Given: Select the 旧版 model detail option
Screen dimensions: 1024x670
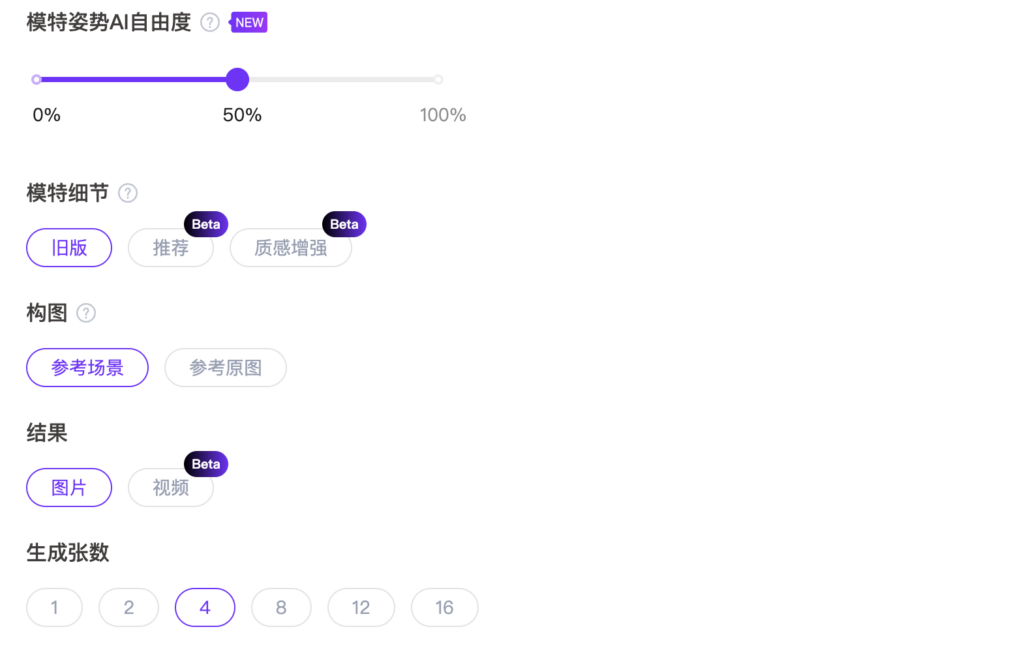Looking at the screenshot, I should pos(69,248).
